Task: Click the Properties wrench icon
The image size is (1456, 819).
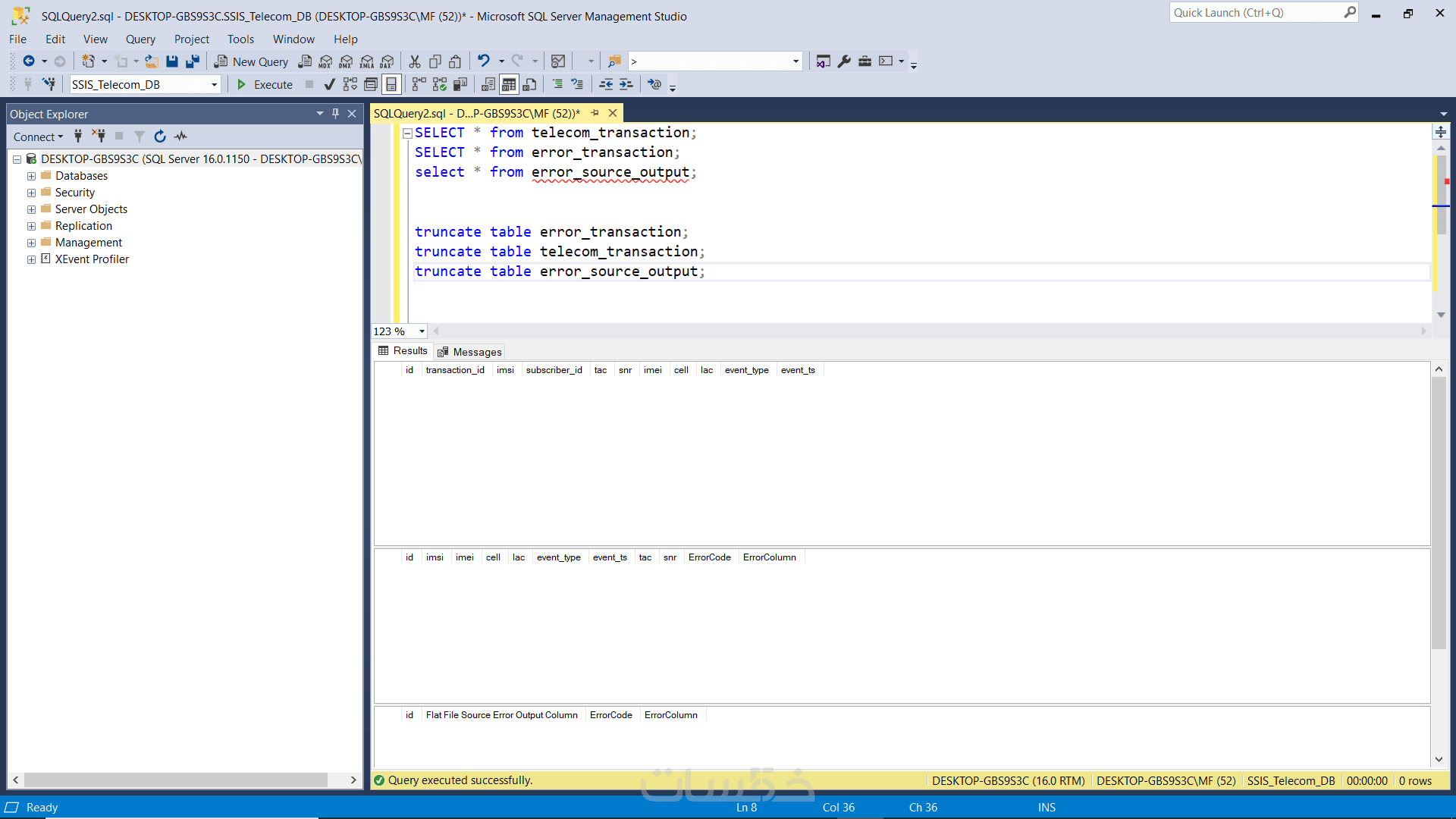Action: pyautogui.click(x=844, y=61)
